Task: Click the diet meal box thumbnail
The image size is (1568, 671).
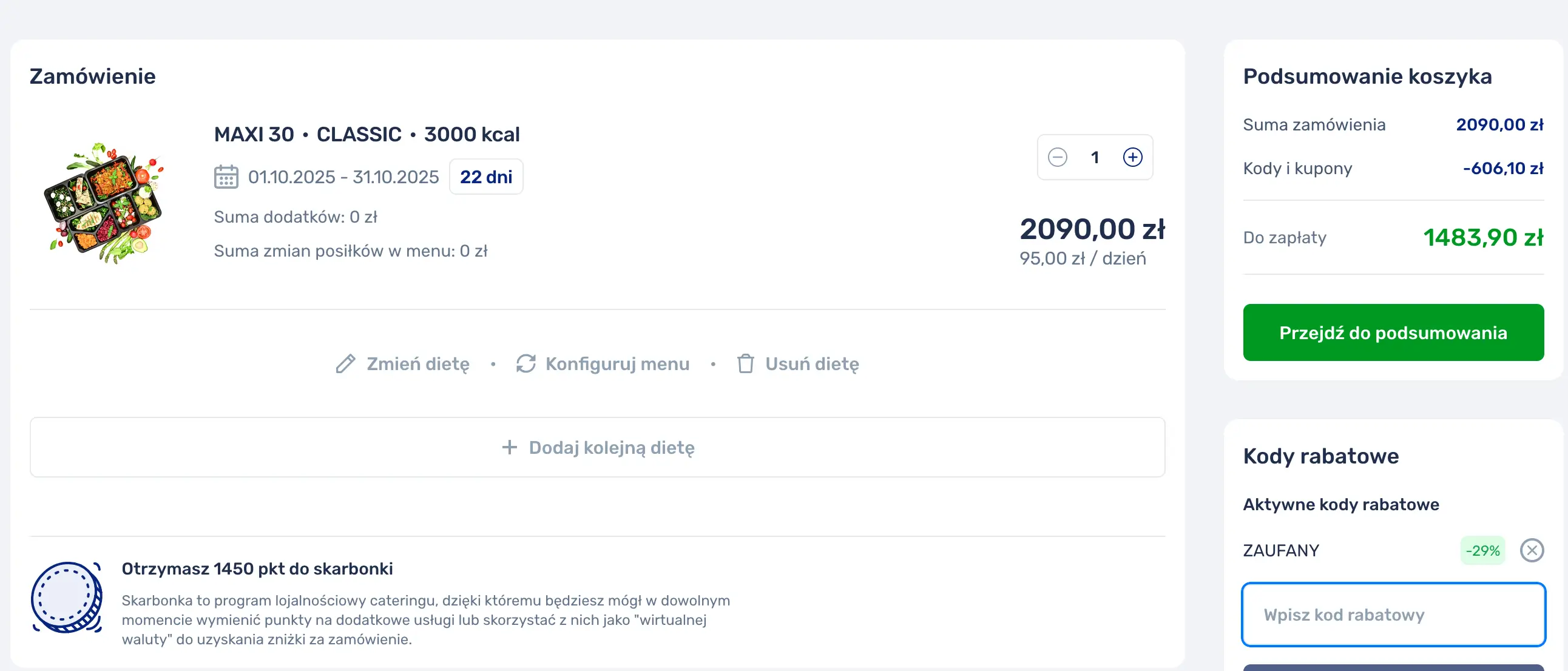Action: (105, 203)
